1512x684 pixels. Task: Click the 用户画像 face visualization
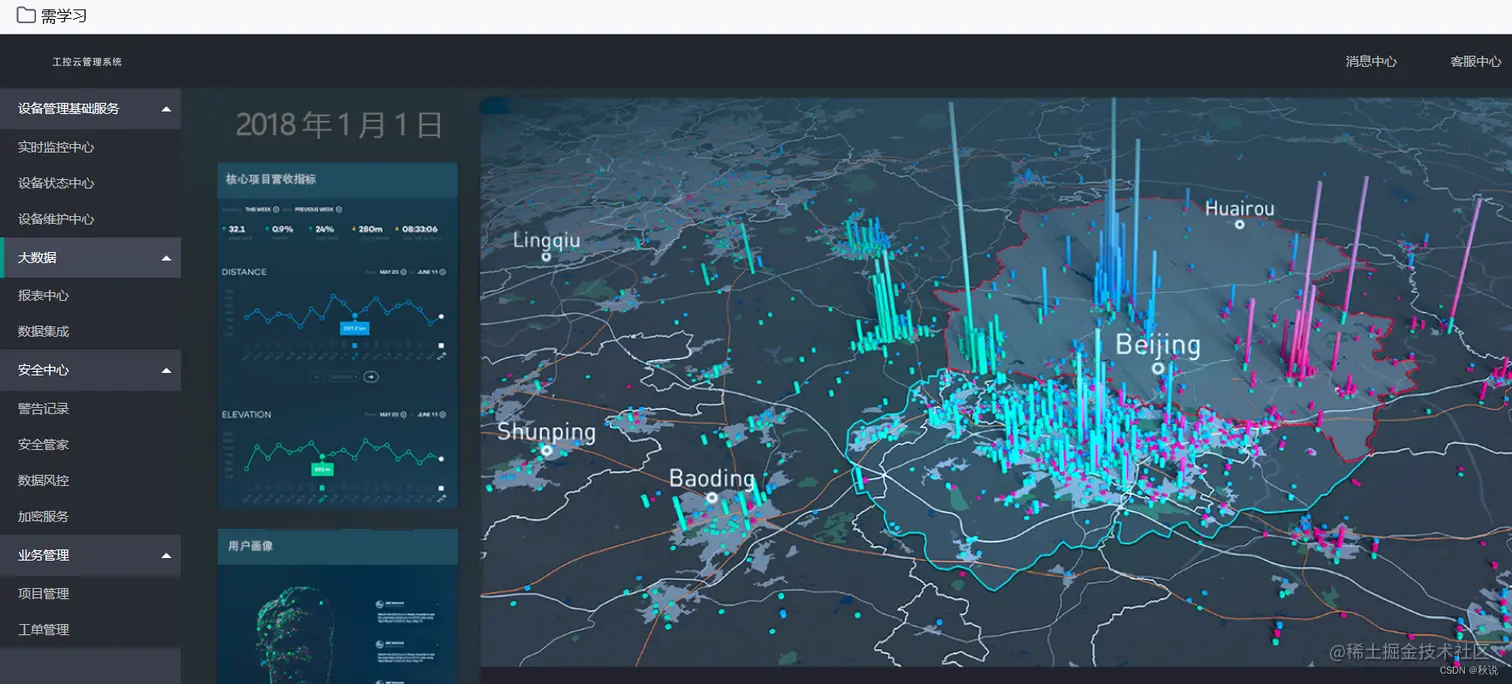tap(293, 635)
